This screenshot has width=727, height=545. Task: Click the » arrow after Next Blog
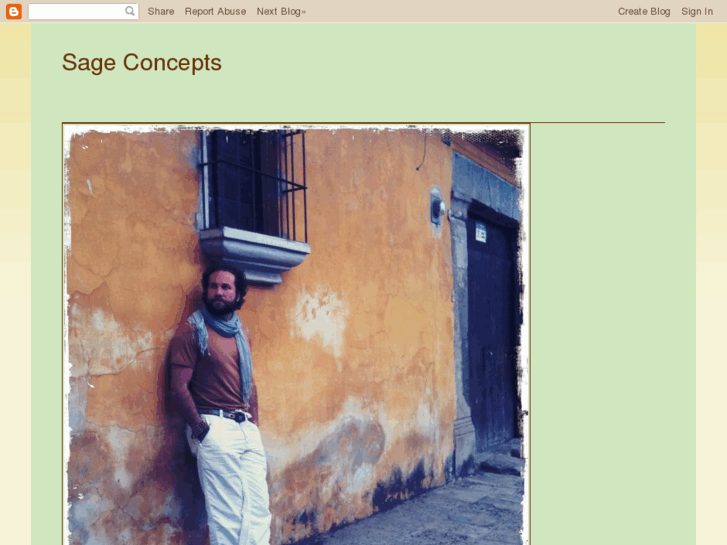pyautogui.click(x=304, y=12)
